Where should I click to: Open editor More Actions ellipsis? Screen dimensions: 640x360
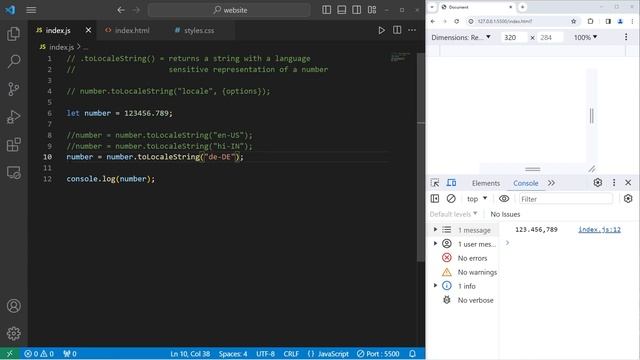point(412,30)
